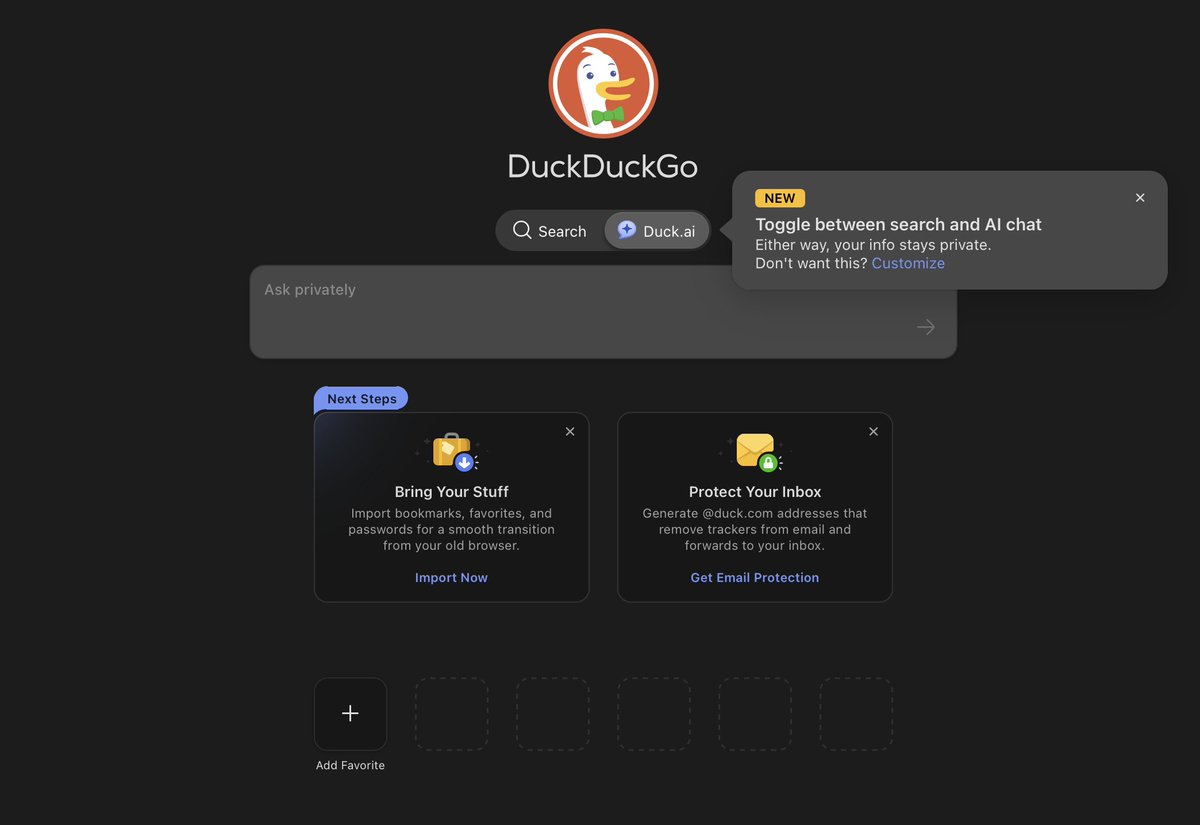Dismiss the Bring Your Stuff card

click(x=570, y=431)
